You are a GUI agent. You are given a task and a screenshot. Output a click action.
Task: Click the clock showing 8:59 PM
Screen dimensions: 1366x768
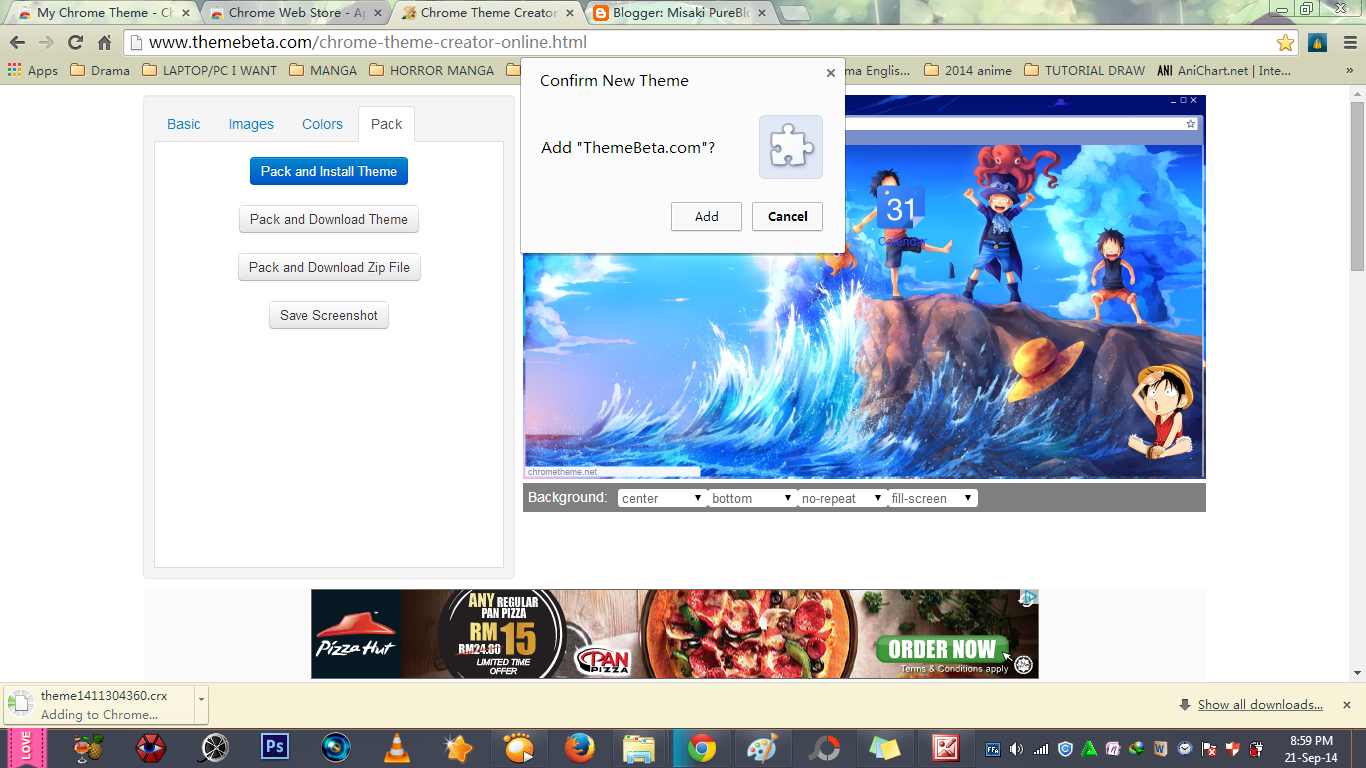[1311, 741]
